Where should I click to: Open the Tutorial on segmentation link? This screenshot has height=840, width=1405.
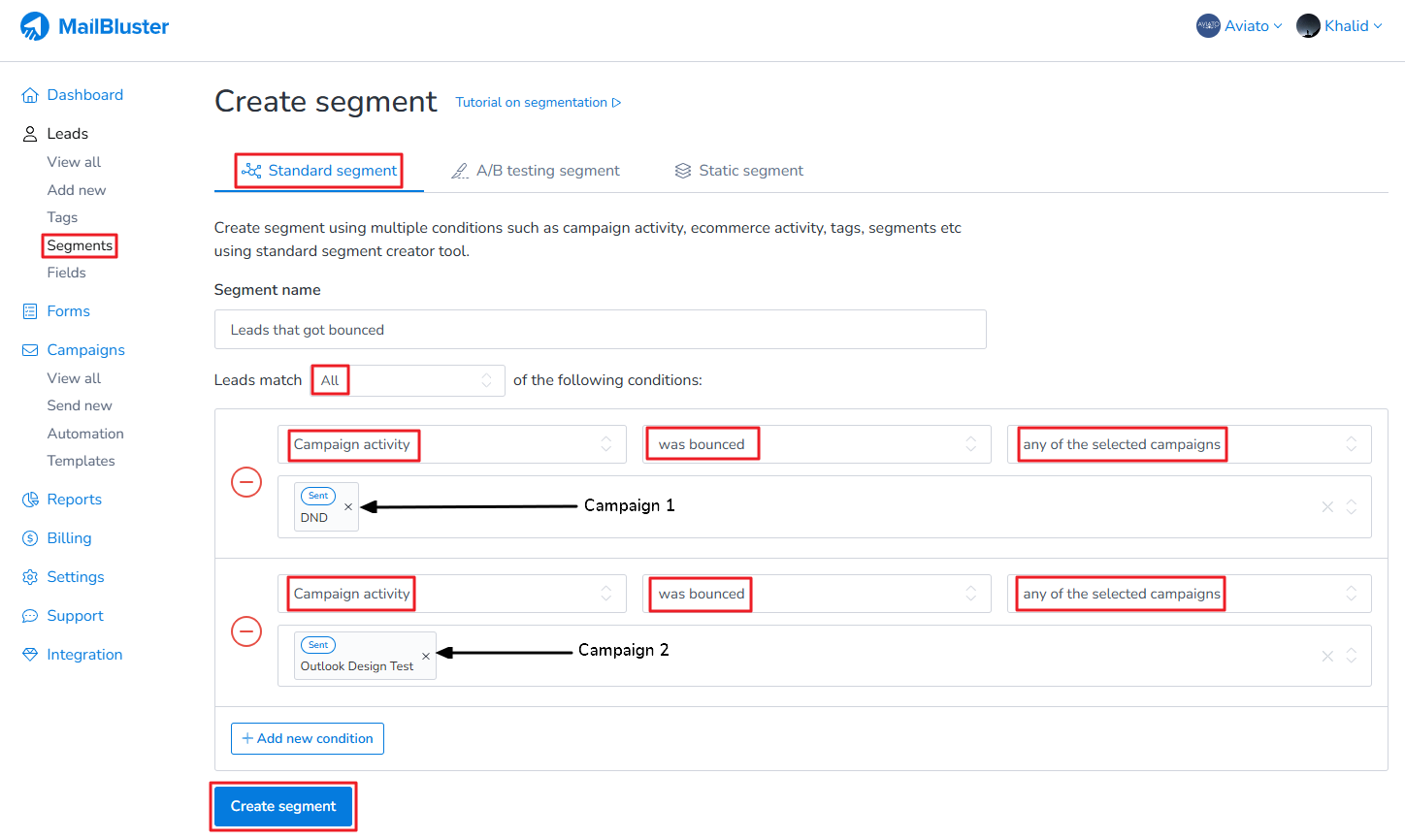pos(538,103)
